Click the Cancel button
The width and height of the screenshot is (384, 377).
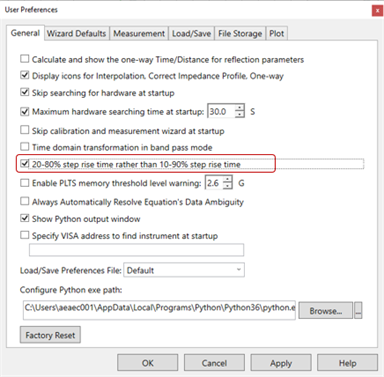pos(214,363)
